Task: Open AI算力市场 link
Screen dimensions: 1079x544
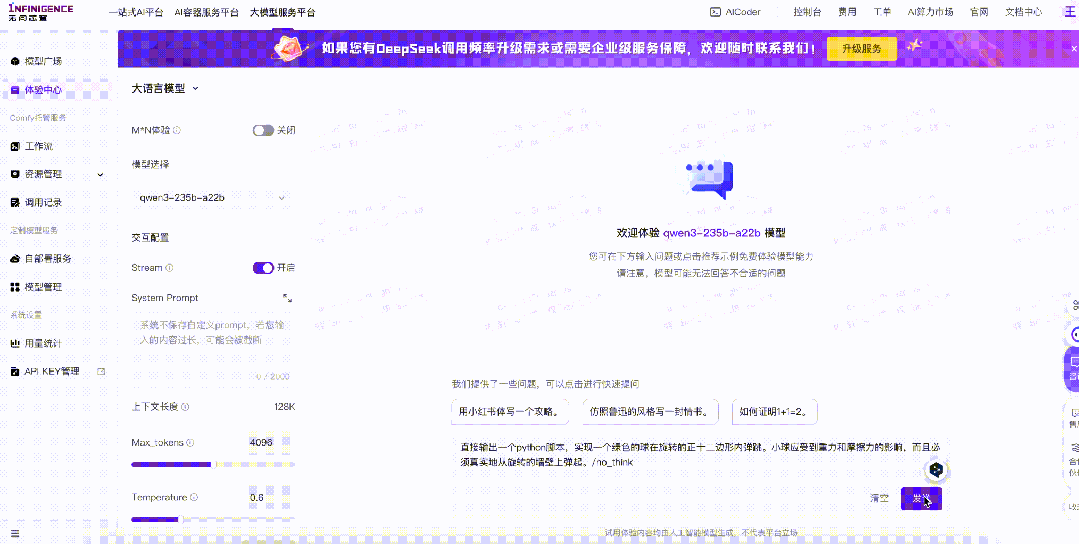Action: click(x=930, y=12)
